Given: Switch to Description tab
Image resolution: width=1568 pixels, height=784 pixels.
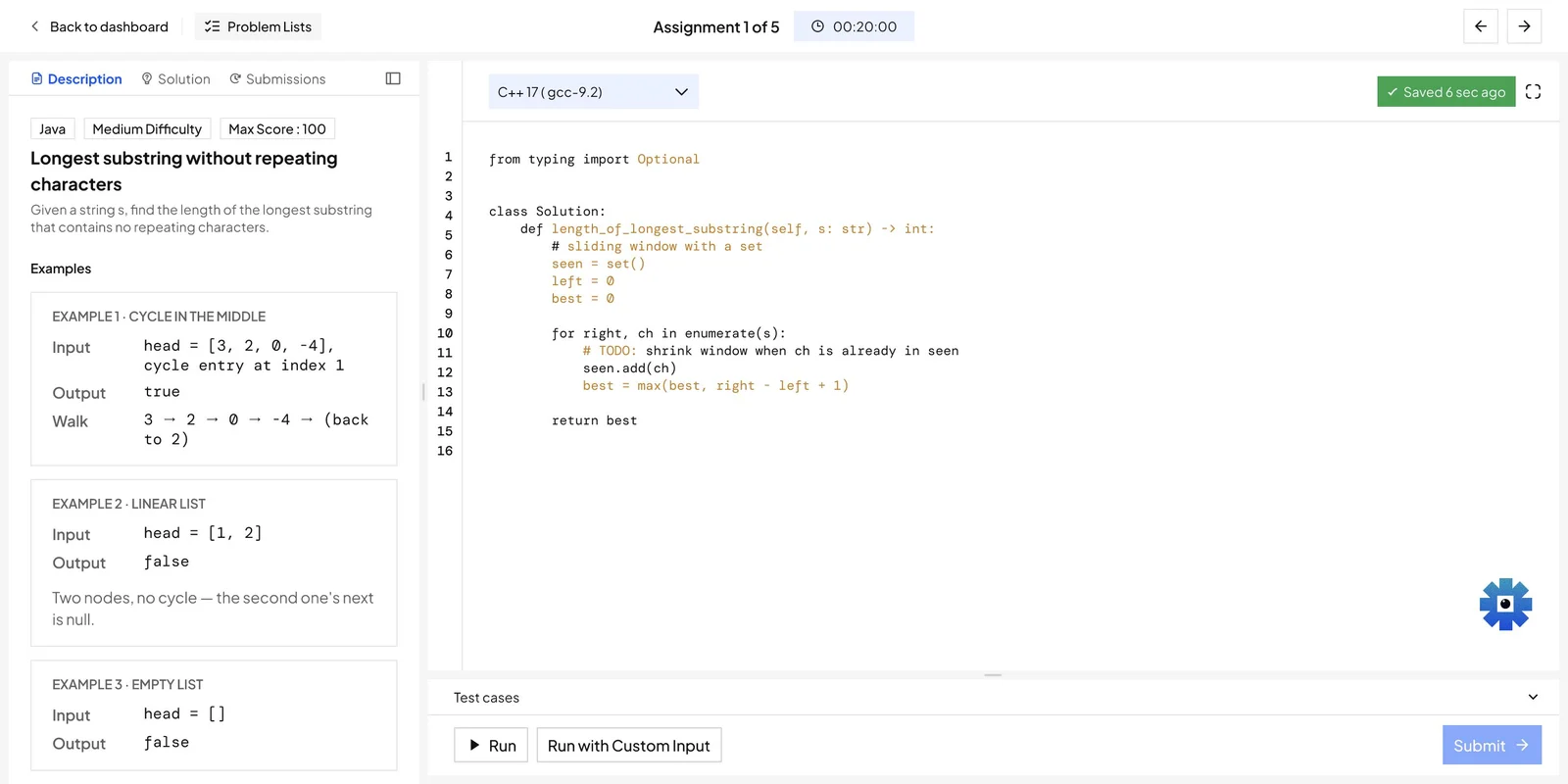Looking at the screenshot, I should tap(76, 78).
